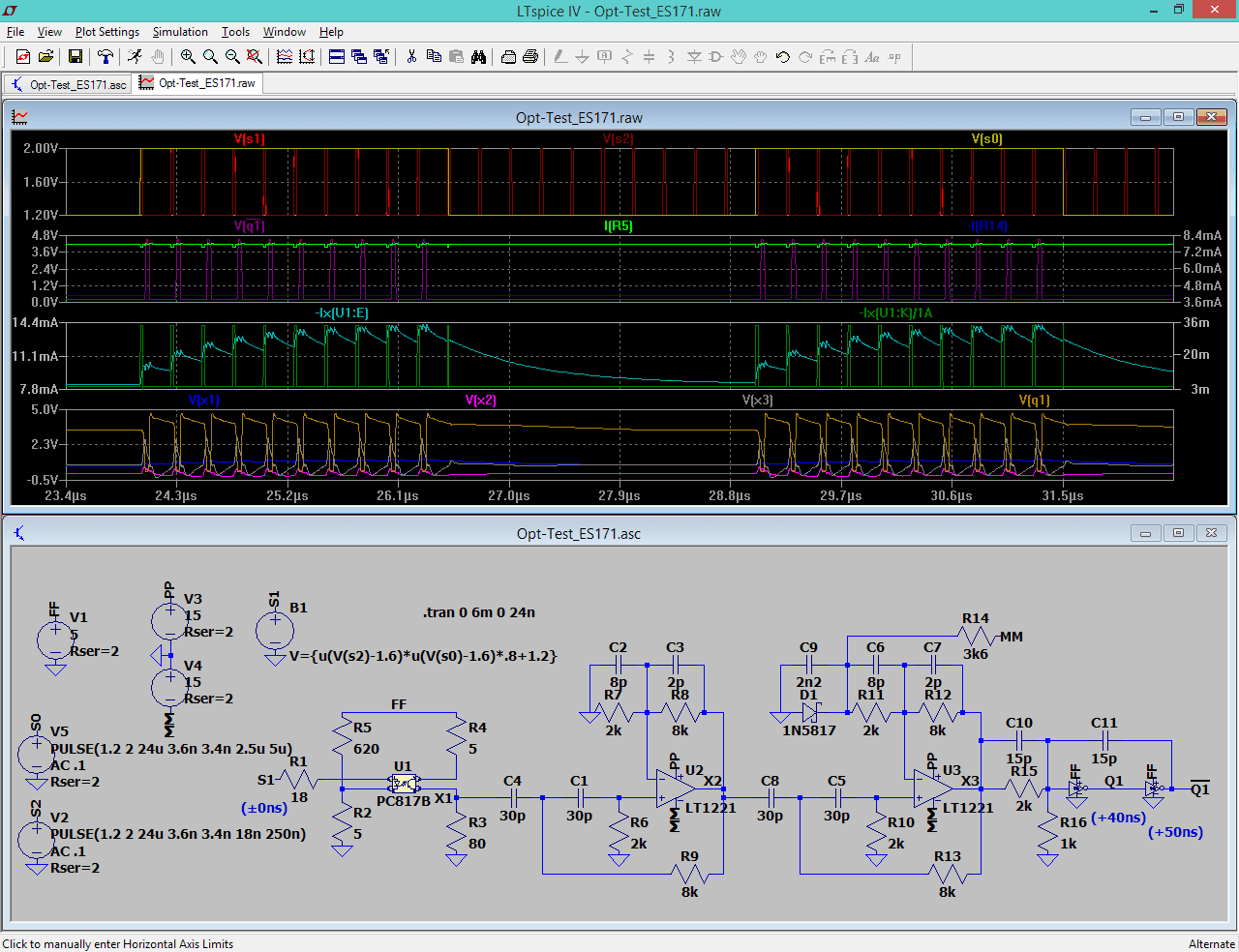Viewport: 1239px width, 952px height.
Task: Click the PC817B optocoupler U1 in the schematic
Action: [x=404, y=782]
